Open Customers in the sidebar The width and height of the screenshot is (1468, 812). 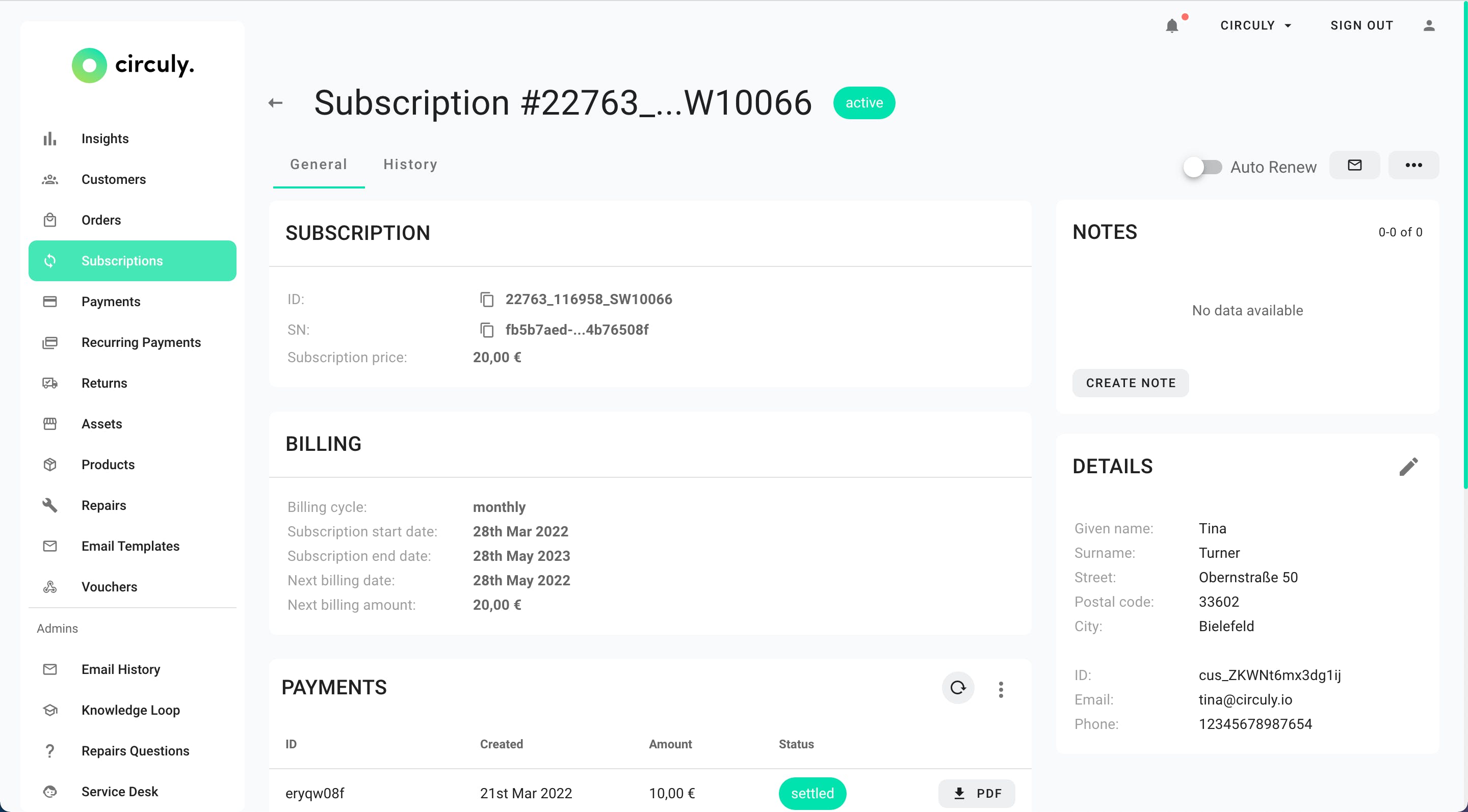pyautogui.click(x=132, y=179)
